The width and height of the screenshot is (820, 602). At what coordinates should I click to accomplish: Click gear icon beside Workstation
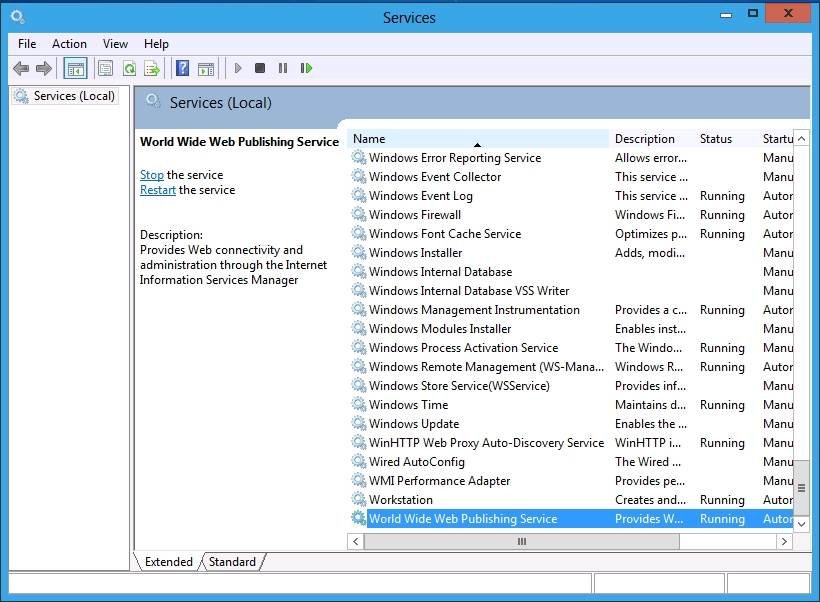[x=359, y=499]
